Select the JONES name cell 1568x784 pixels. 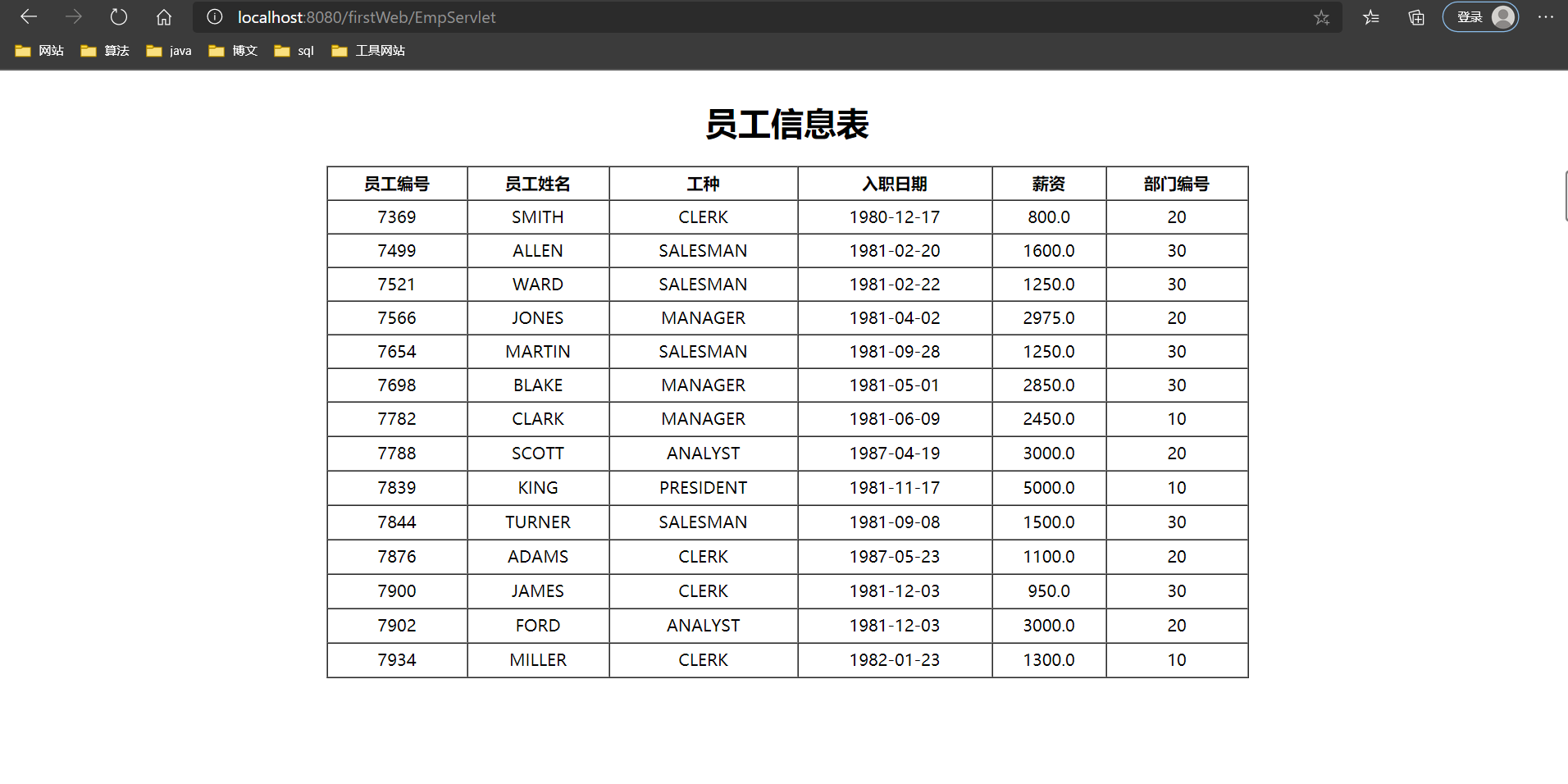pos(538,318)
